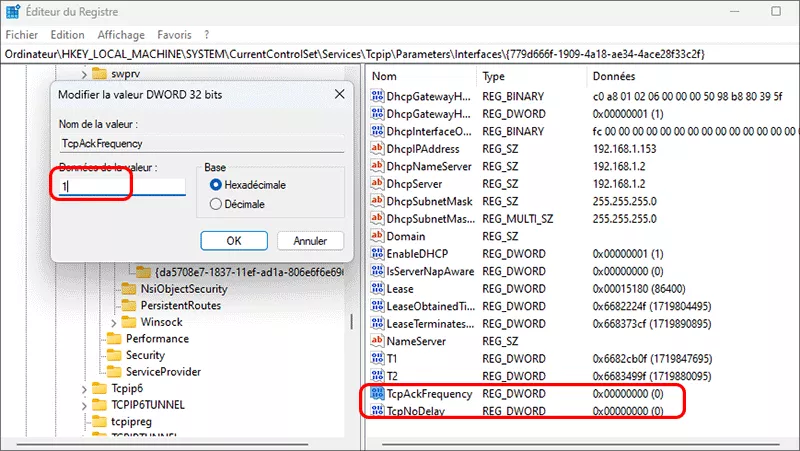
Task: Click the PersistentRoutes folder icon
Action: 129,305
